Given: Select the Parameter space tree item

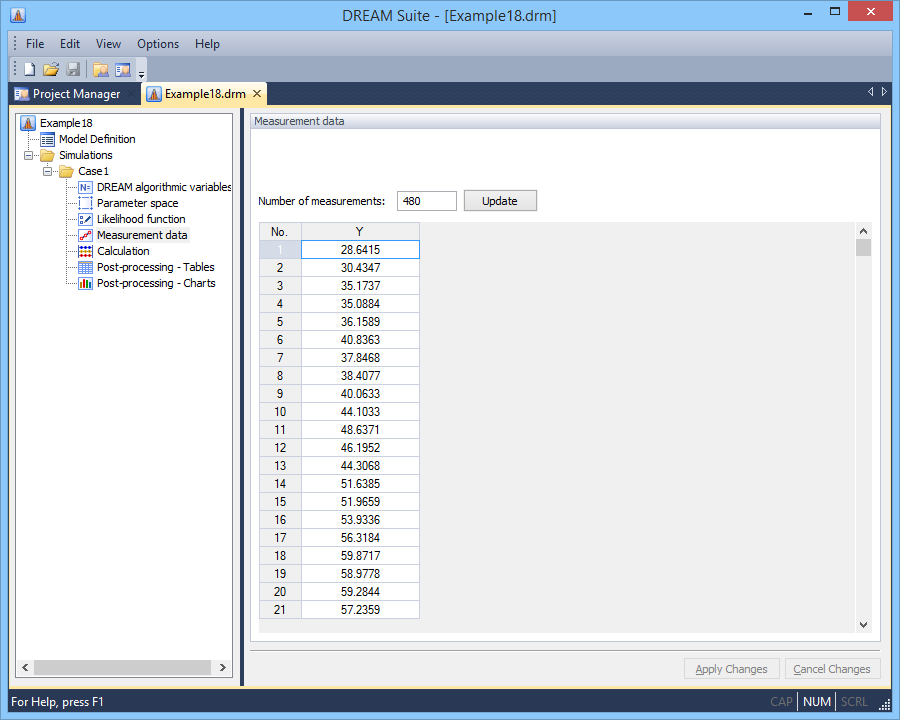Looking at the screenshot, I should [138, 203].
